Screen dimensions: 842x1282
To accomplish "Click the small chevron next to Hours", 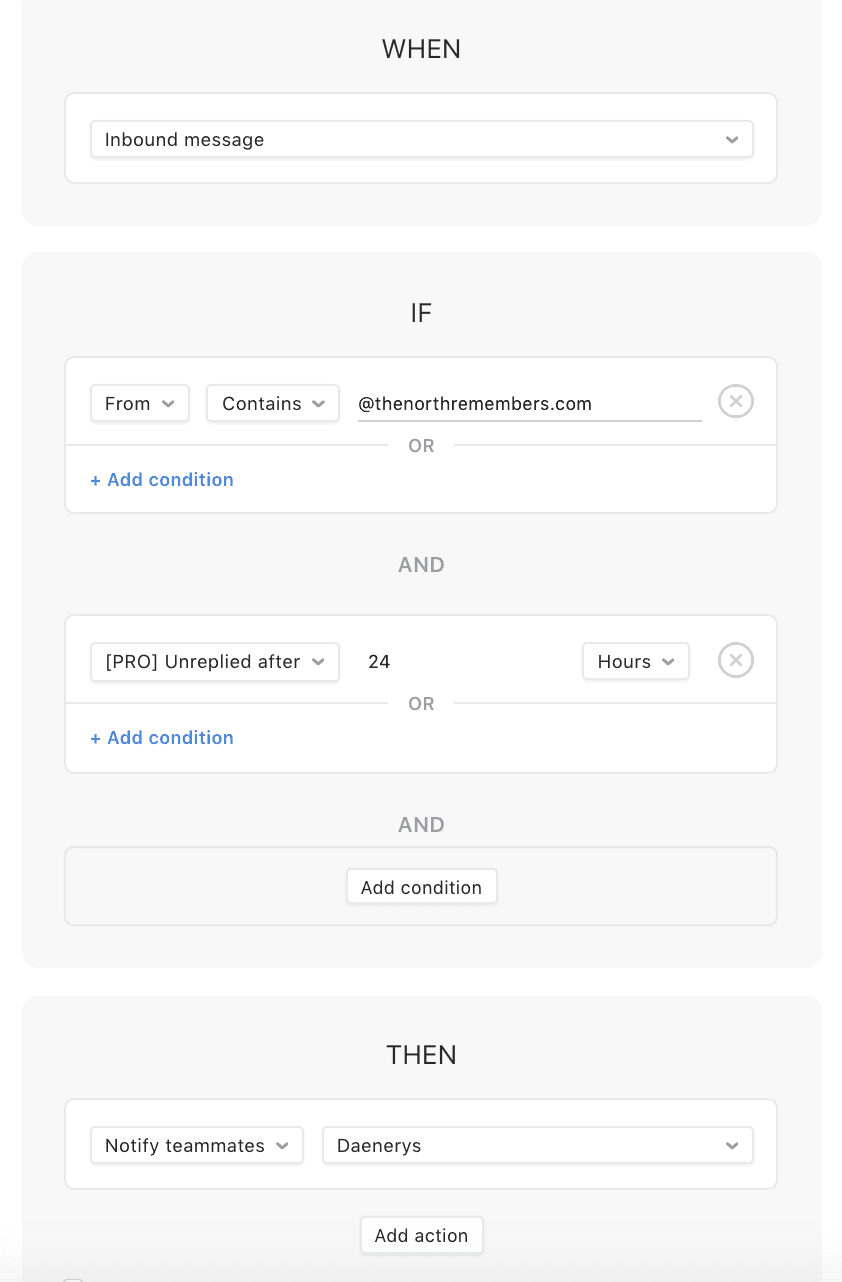I will pos(668,662).
